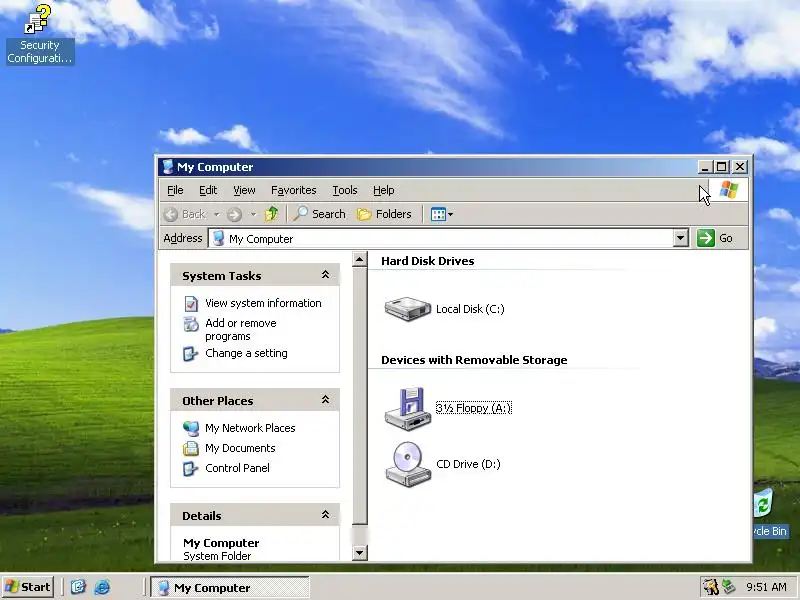
Task: Open the Views toolbar icon
Action: coord(438,214)
